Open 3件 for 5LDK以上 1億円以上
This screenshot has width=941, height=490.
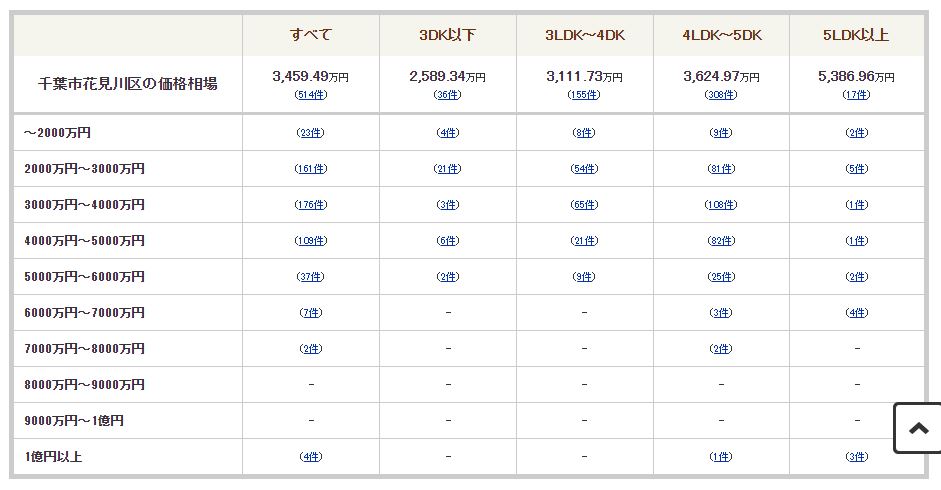[x=856, y=457]
